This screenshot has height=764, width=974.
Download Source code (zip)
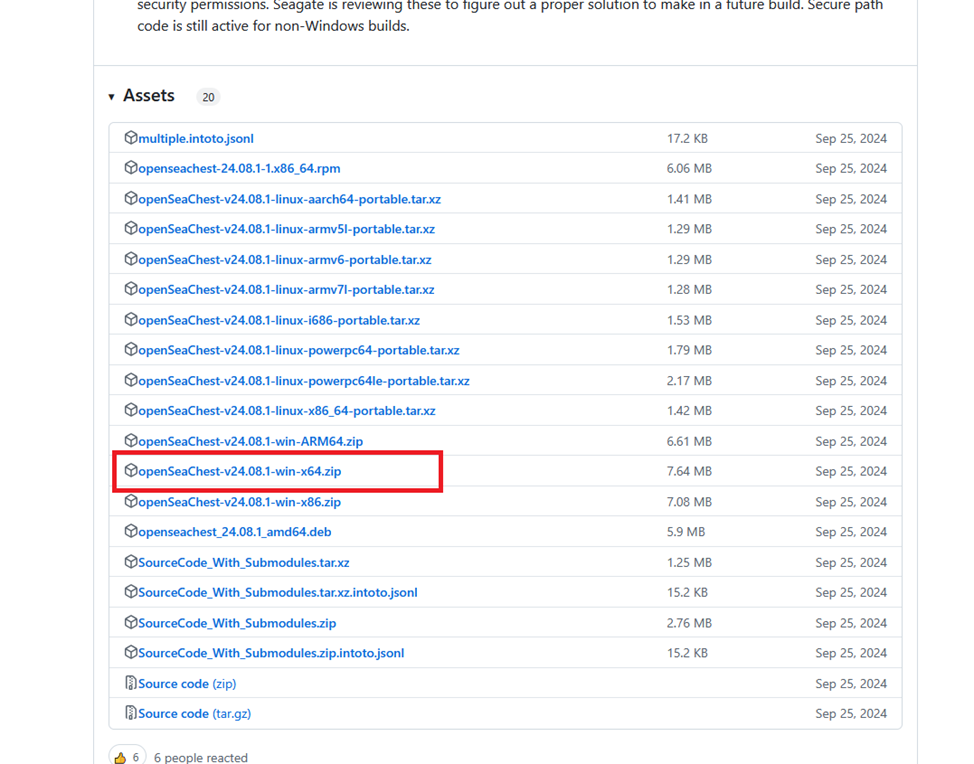[187, 683]
